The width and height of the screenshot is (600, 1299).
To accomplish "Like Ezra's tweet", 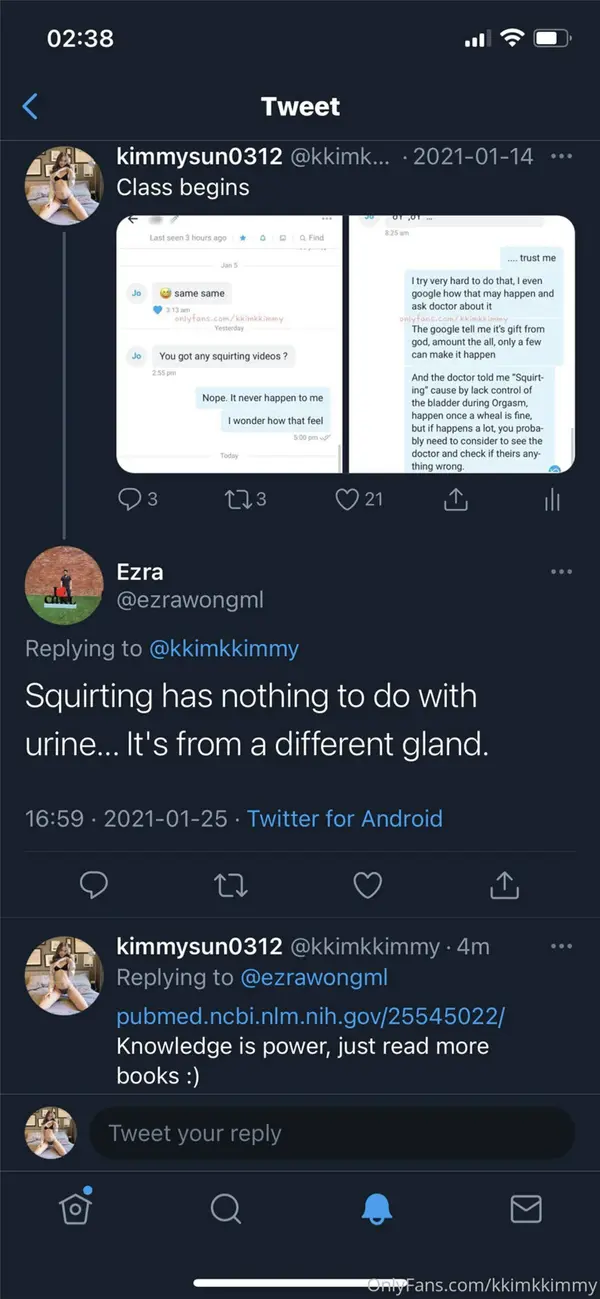I will pyautogui.click(x=368, y=884).
